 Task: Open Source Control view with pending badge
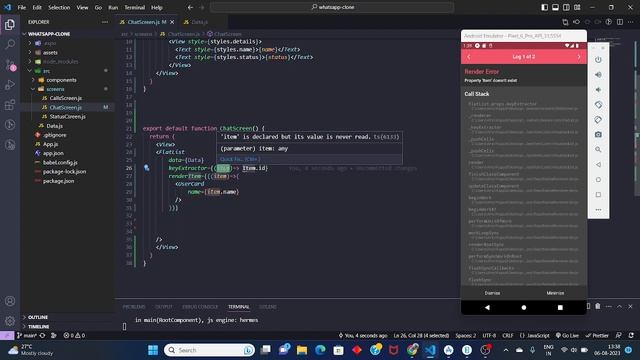coord(10,64)
